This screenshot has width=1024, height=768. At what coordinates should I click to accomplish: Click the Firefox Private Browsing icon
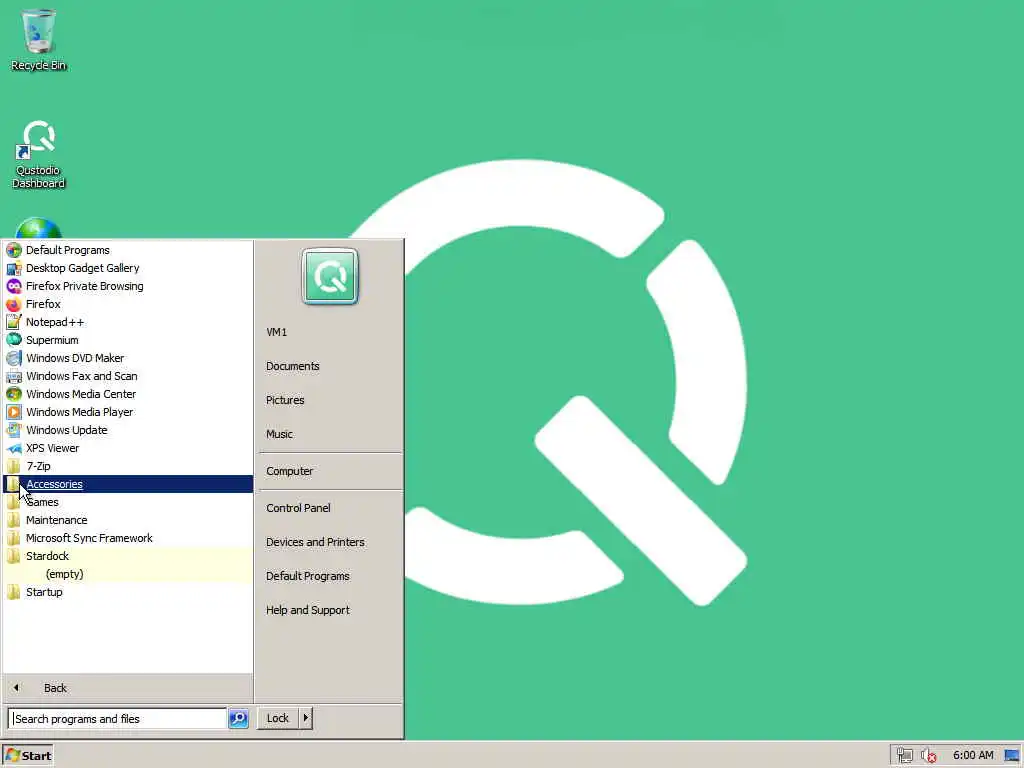click(x=14, y=286)
